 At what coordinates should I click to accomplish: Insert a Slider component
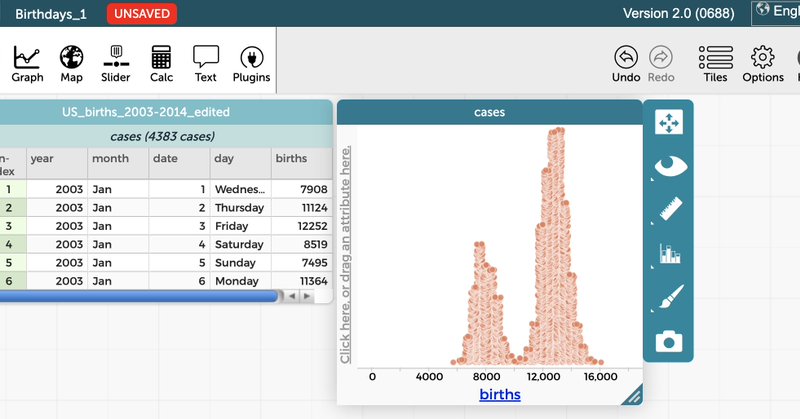pos(116,64)
